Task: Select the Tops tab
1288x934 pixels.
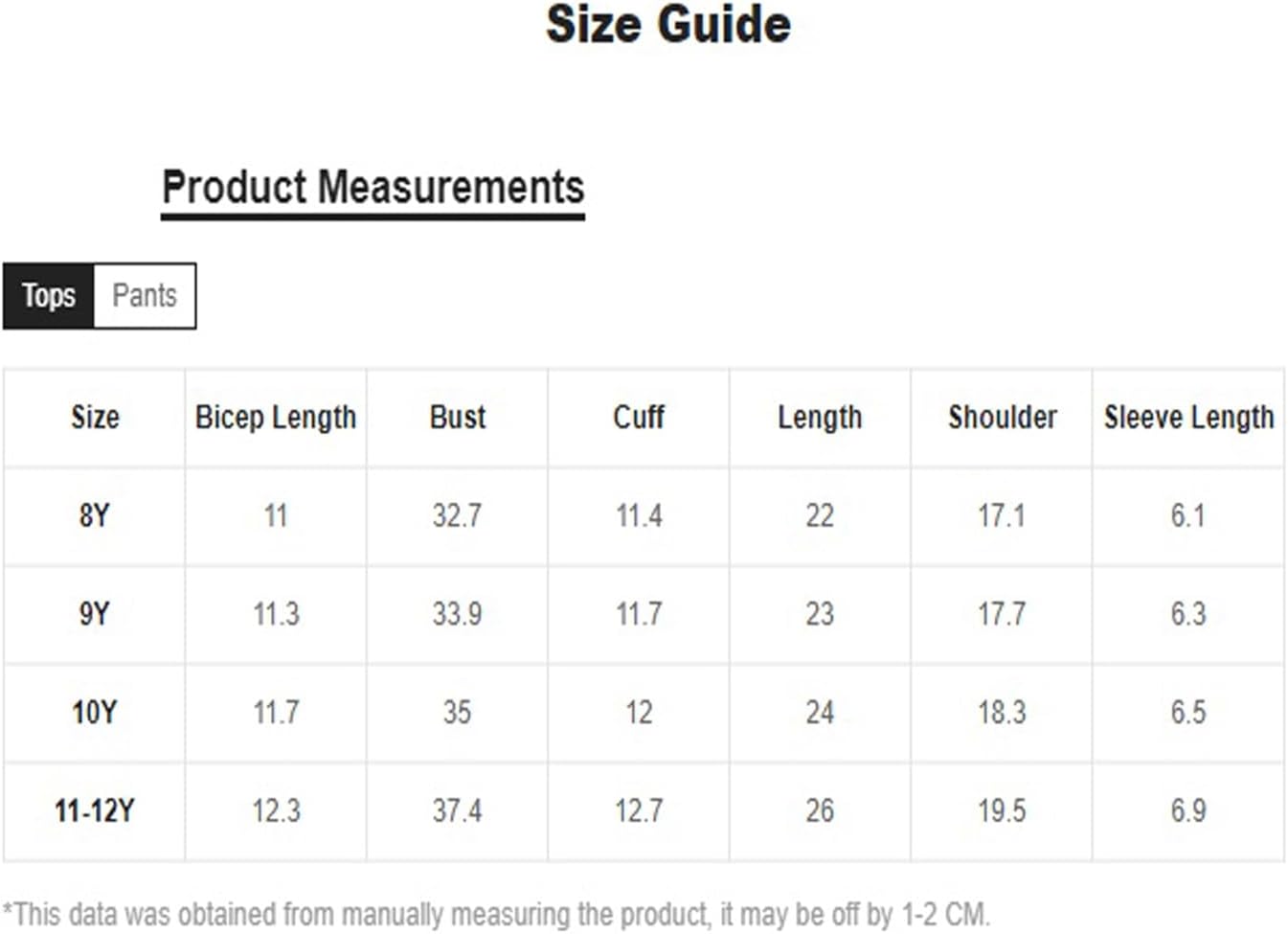Action: [x=48, y=296]
